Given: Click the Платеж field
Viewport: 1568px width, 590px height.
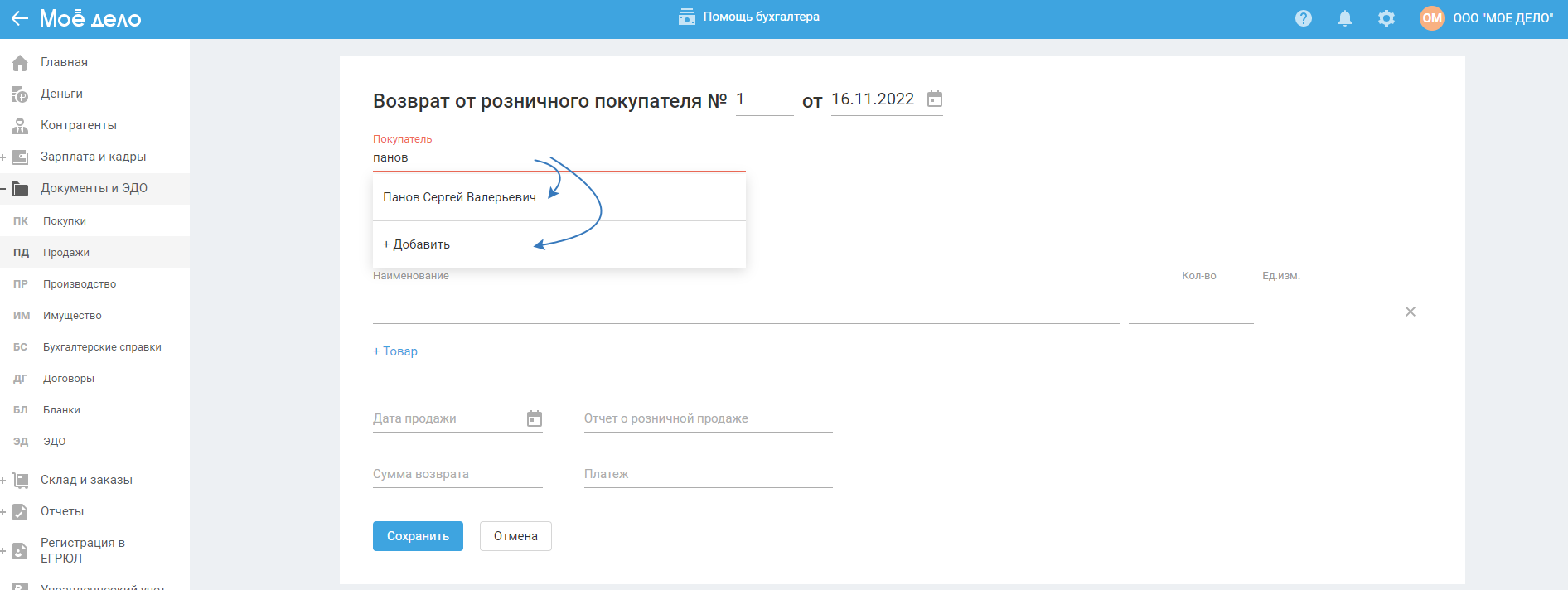Looking at the screenshot, I should click(x=709, y=474).
